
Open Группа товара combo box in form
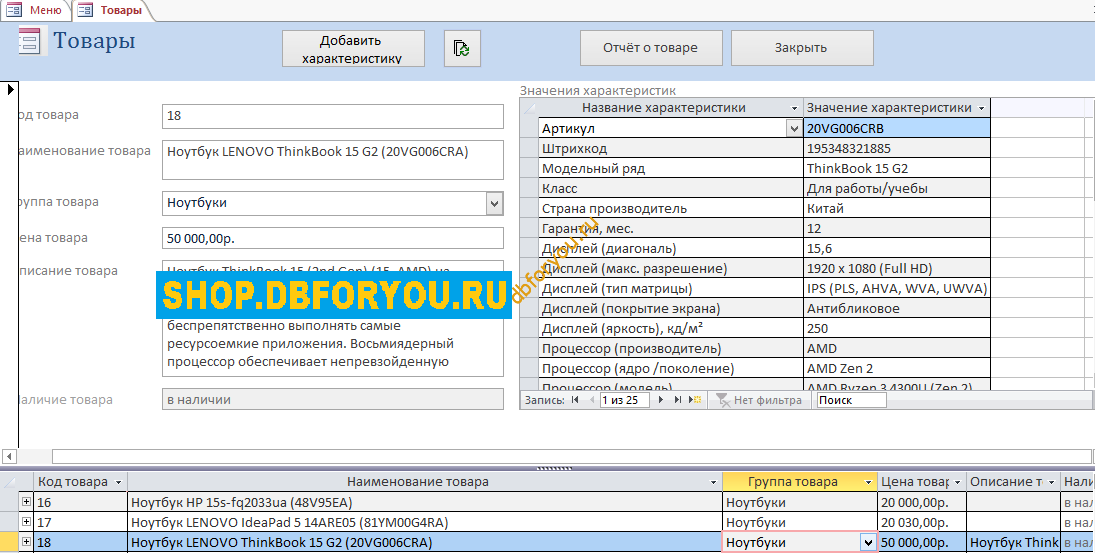coord(494,203)
